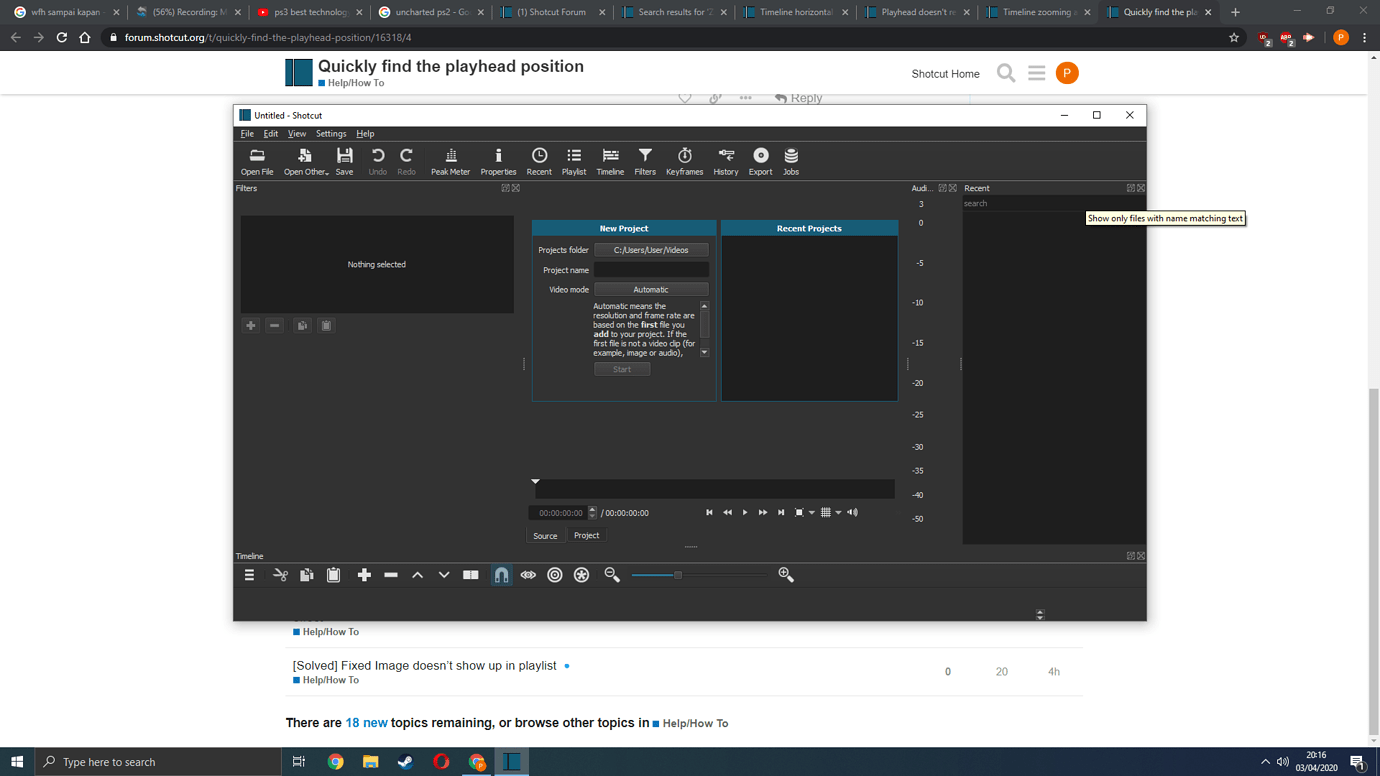
Task: Cut the selection using the timeline scissors icon
Action: coord(280,574)
